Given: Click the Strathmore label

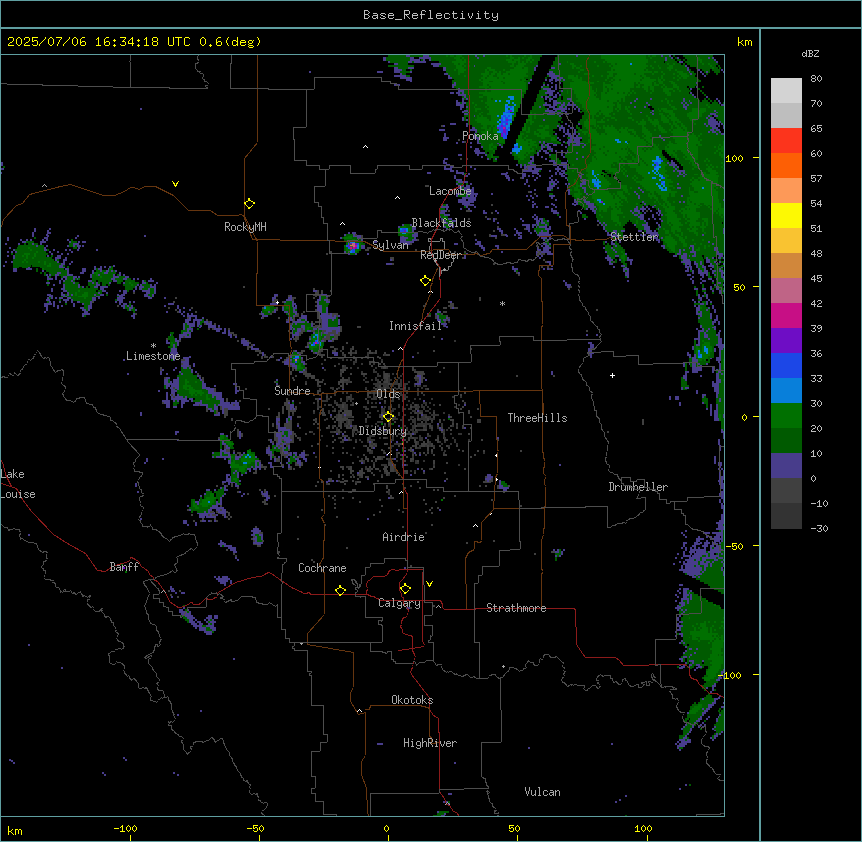Looking at the screenshot, I should (x=516, y=608).
